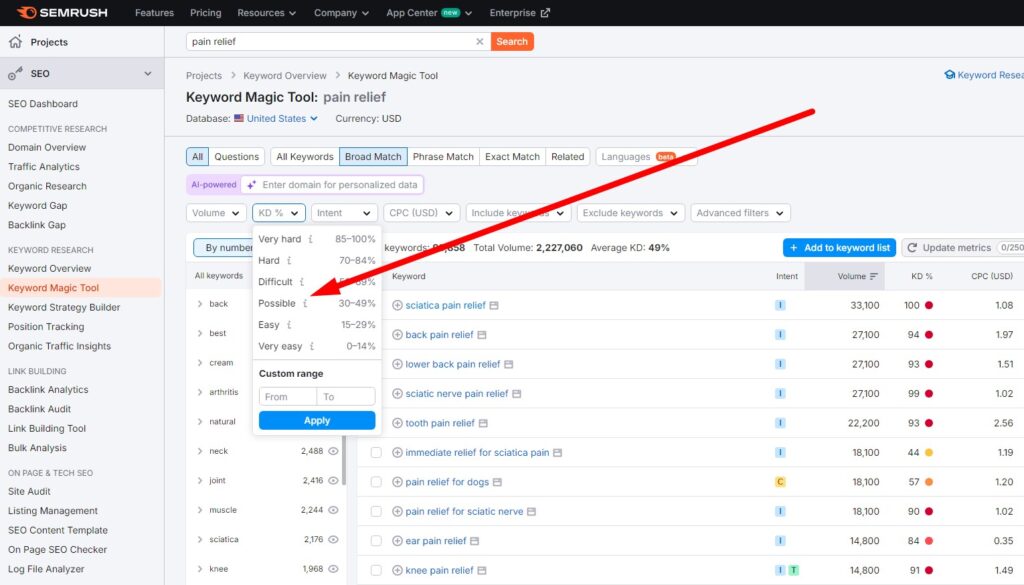Toggle eye icon for muscle group
Screen dimensions: 1024x585
333,510
